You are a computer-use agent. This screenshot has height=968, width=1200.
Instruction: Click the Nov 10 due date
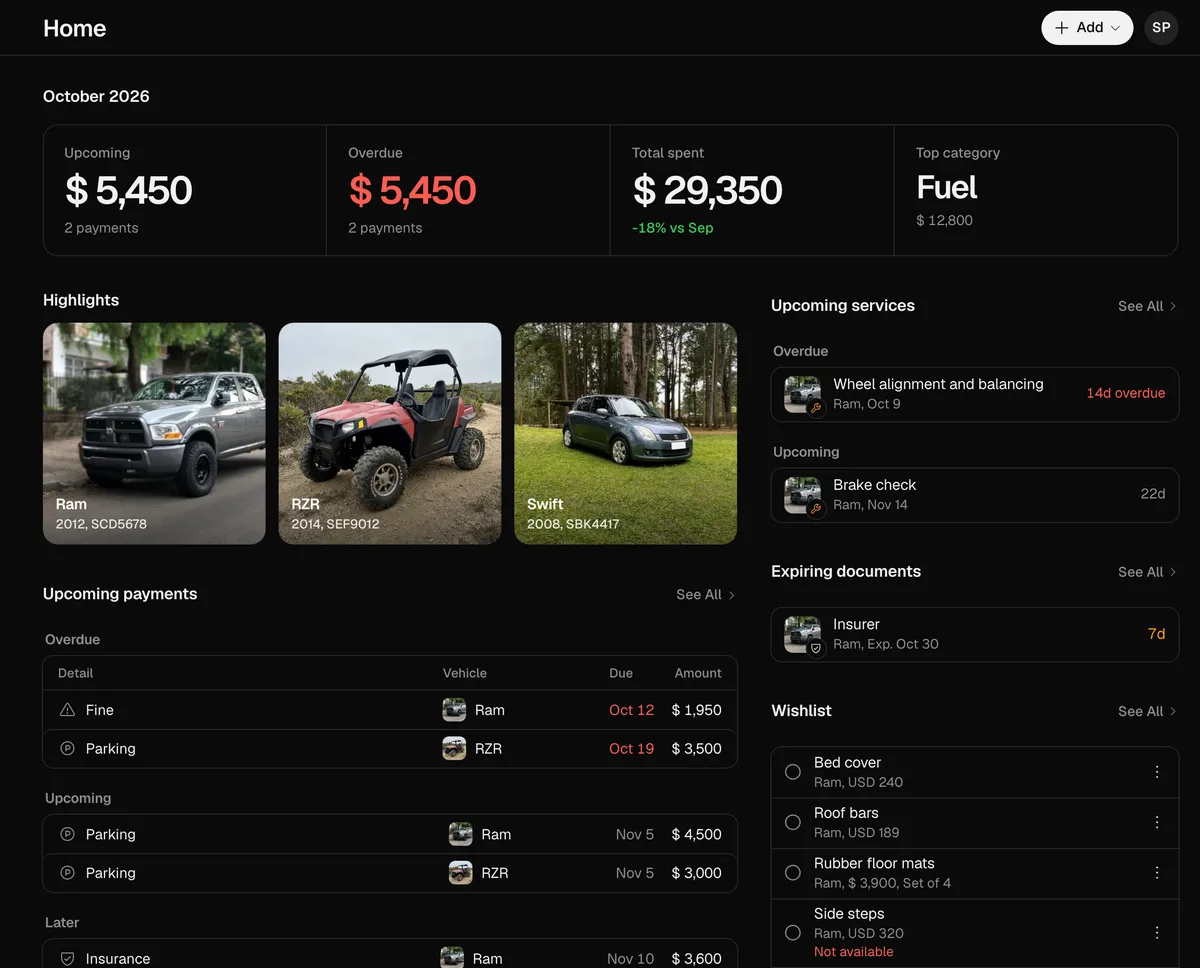[x=630, y=958]
